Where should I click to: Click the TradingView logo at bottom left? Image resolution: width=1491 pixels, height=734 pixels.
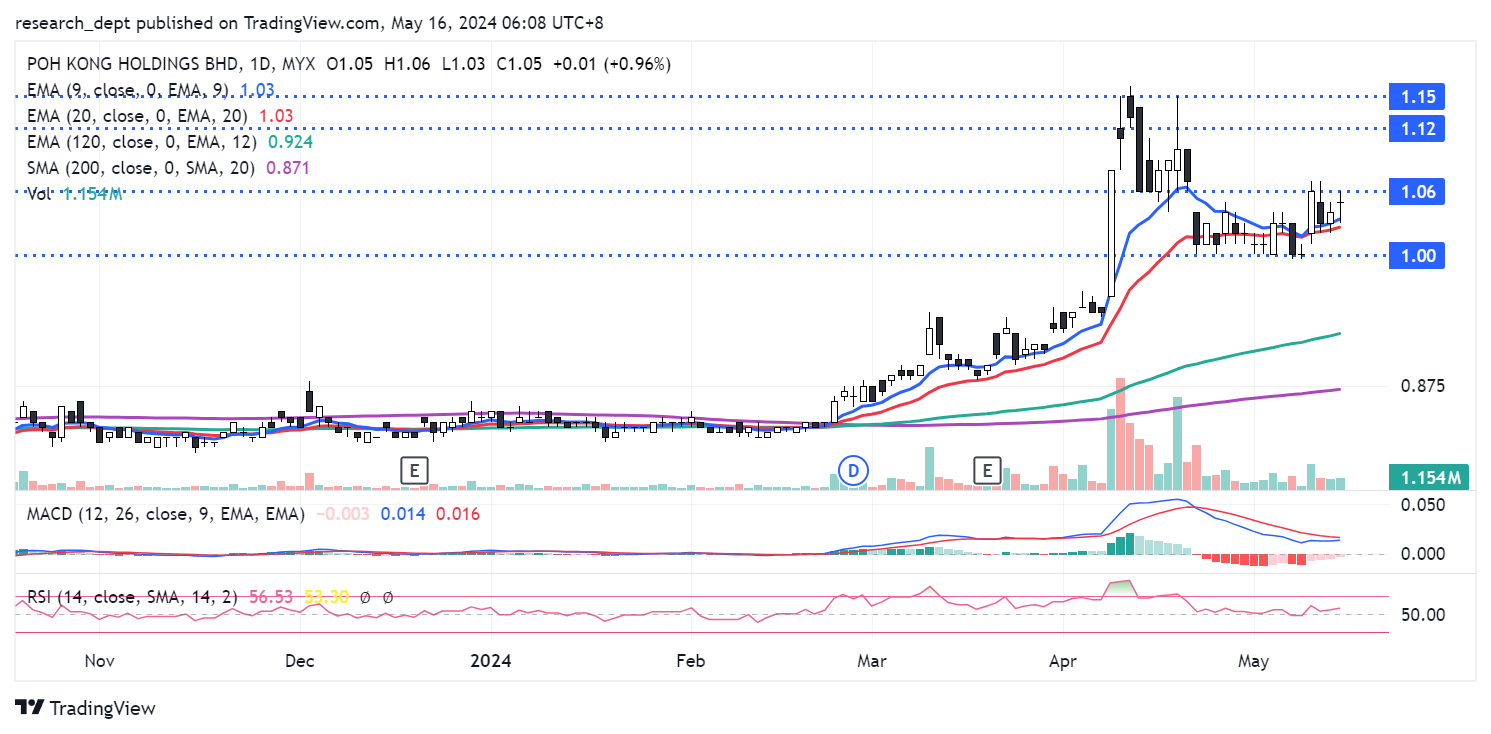click(86, 708)
